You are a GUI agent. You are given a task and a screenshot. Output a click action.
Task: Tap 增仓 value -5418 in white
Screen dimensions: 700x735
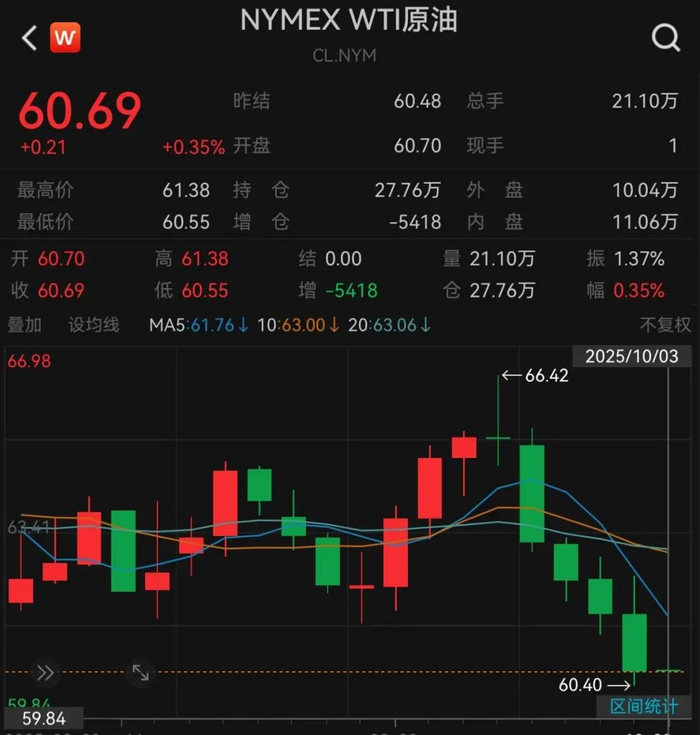click(415, 222)
